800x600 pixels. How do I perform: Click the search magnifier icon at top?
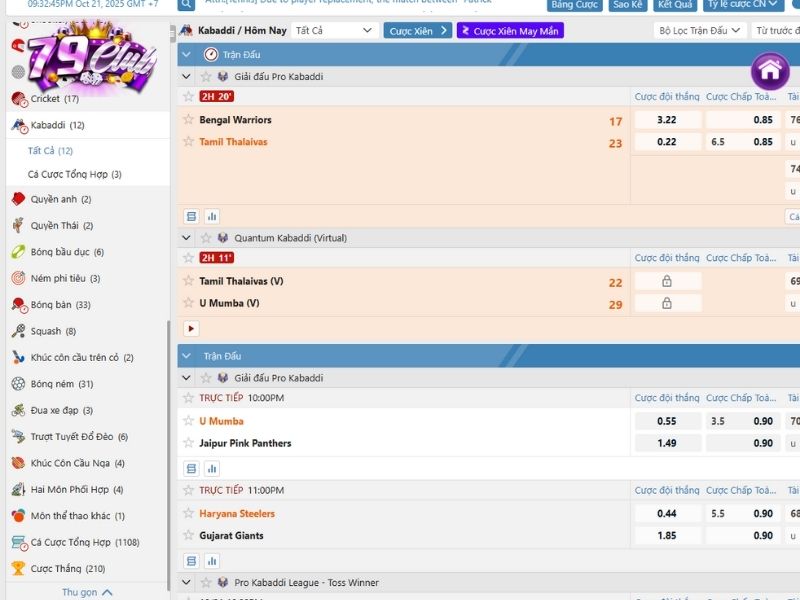tap(187, 5)
